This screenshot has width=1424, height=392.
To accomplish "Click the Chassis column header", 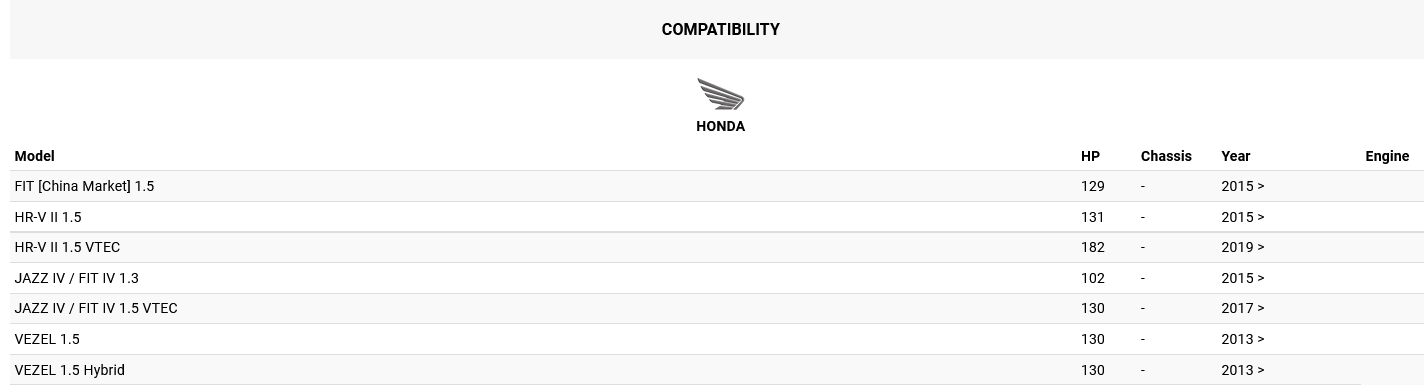I will [1166, 156].
